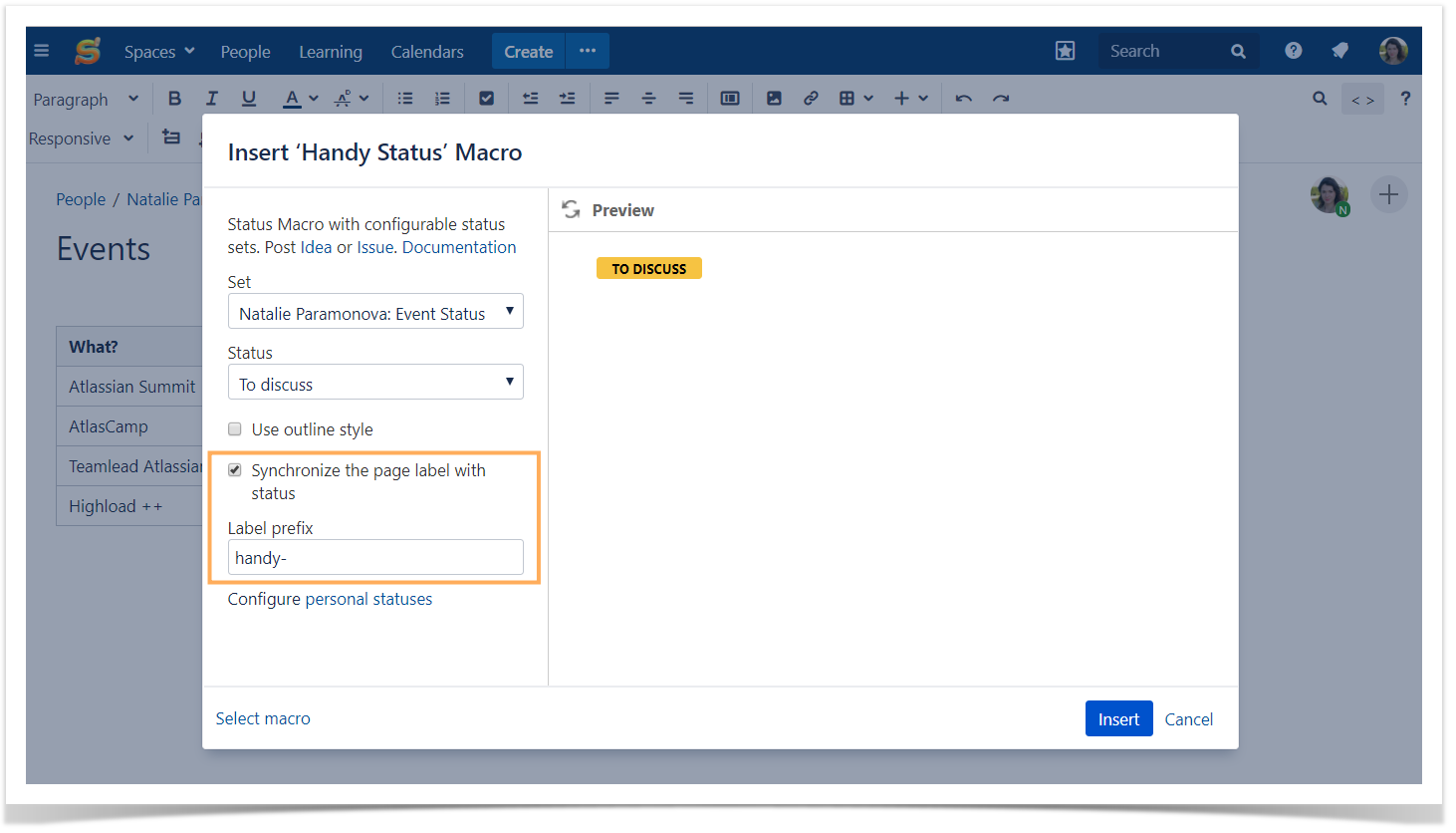Image resolution: width=1456 pixels, height=833 pixels.
Task: Click the Create button
Action: pyautogui.click(x=528, y=51)
